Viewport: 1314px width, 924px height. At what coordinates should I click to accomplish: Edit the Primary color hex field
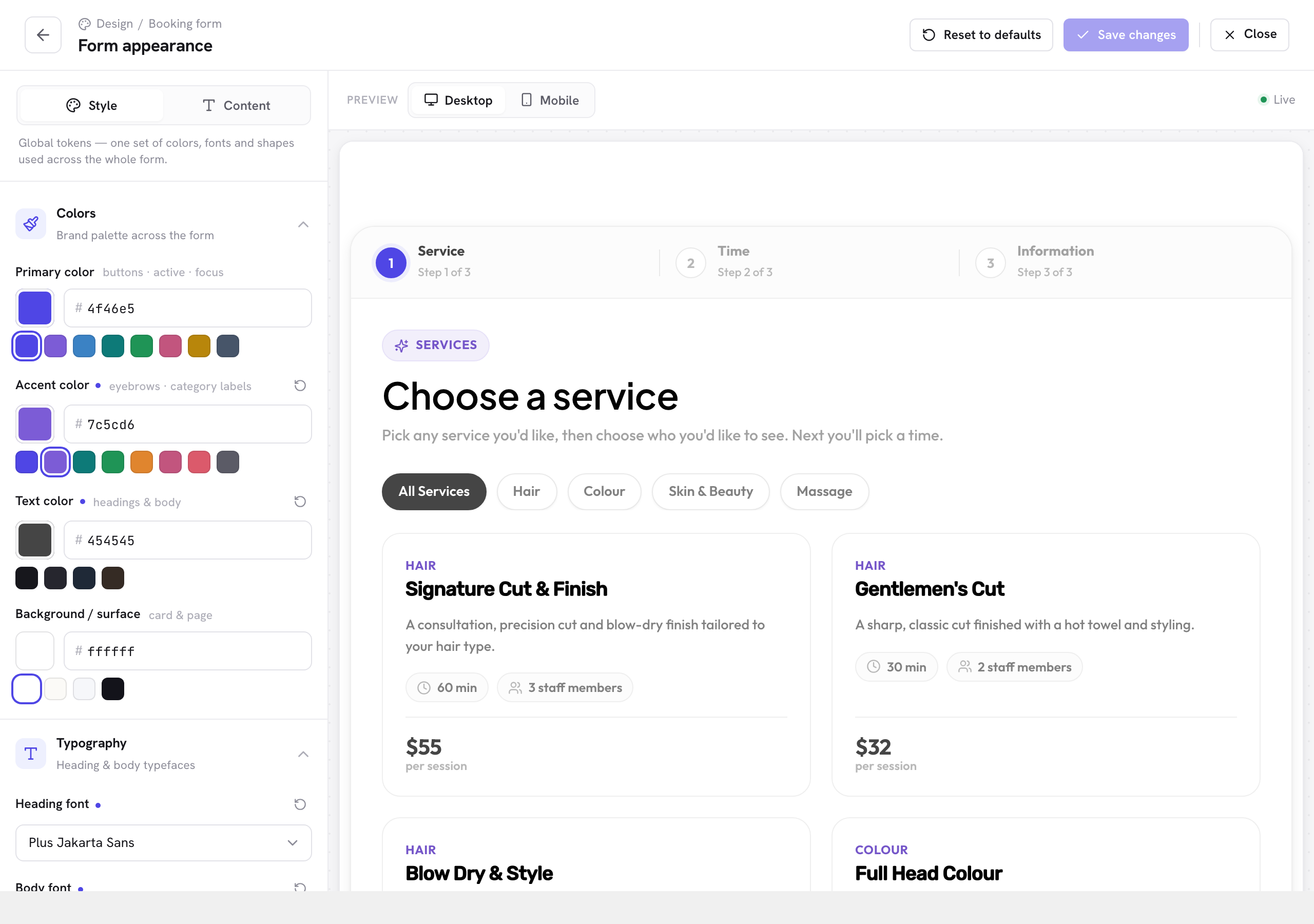coord(188,308)
